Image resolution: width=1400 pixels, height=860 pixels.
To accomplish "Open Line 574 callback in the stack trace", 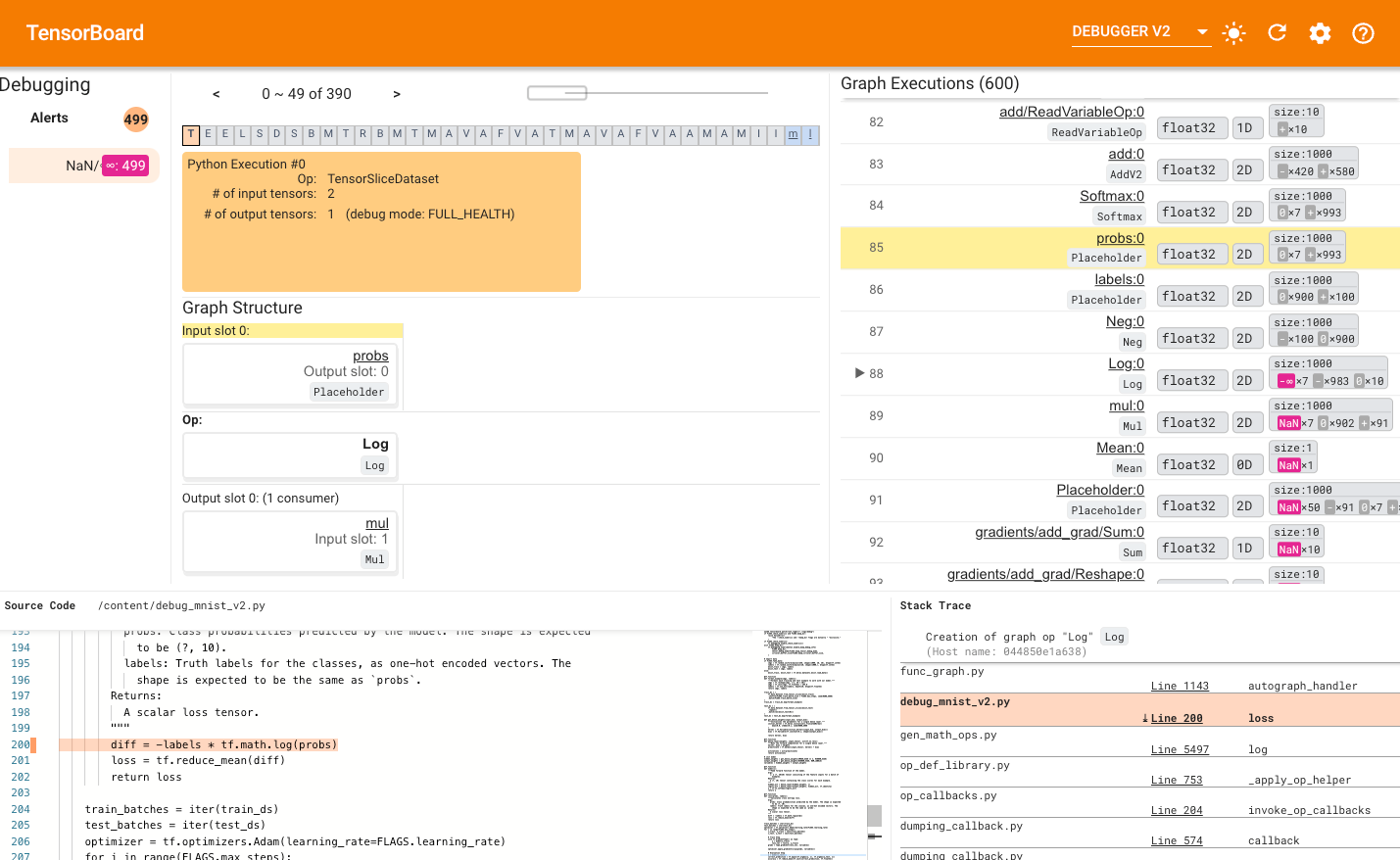I will pos(1176,840).
